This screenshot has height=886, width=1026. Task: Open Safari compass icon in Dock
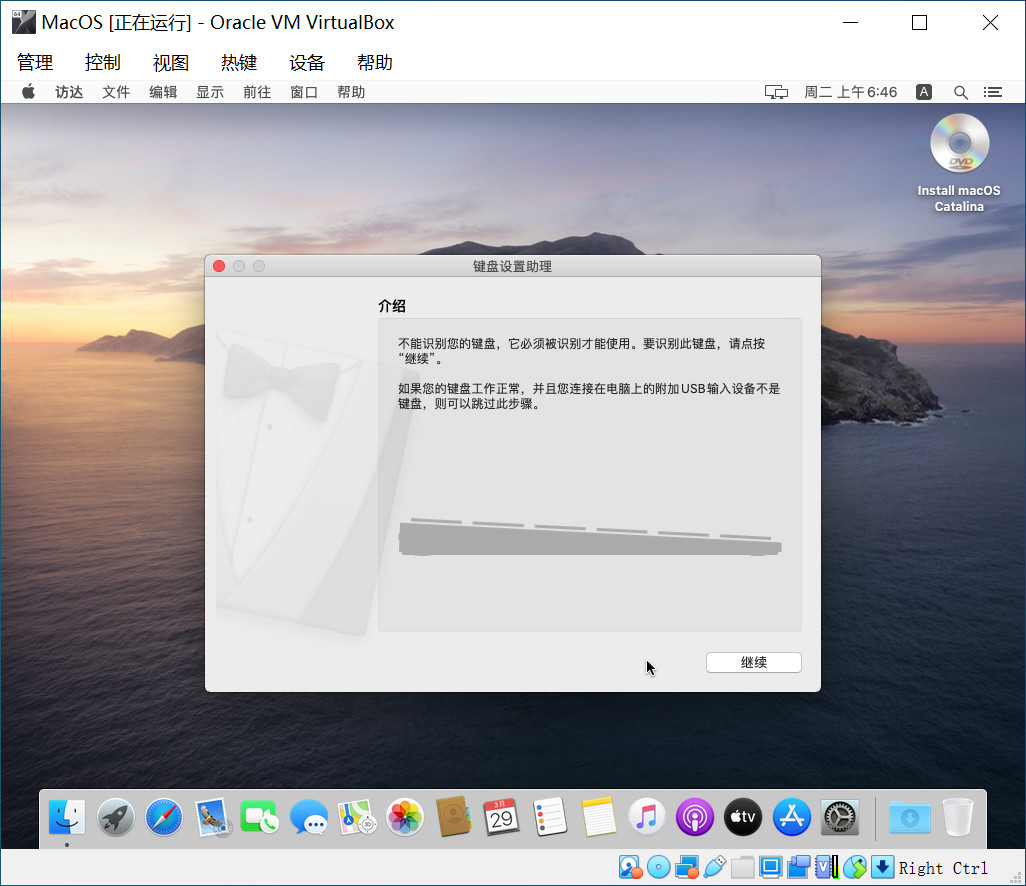pos(164,818)
